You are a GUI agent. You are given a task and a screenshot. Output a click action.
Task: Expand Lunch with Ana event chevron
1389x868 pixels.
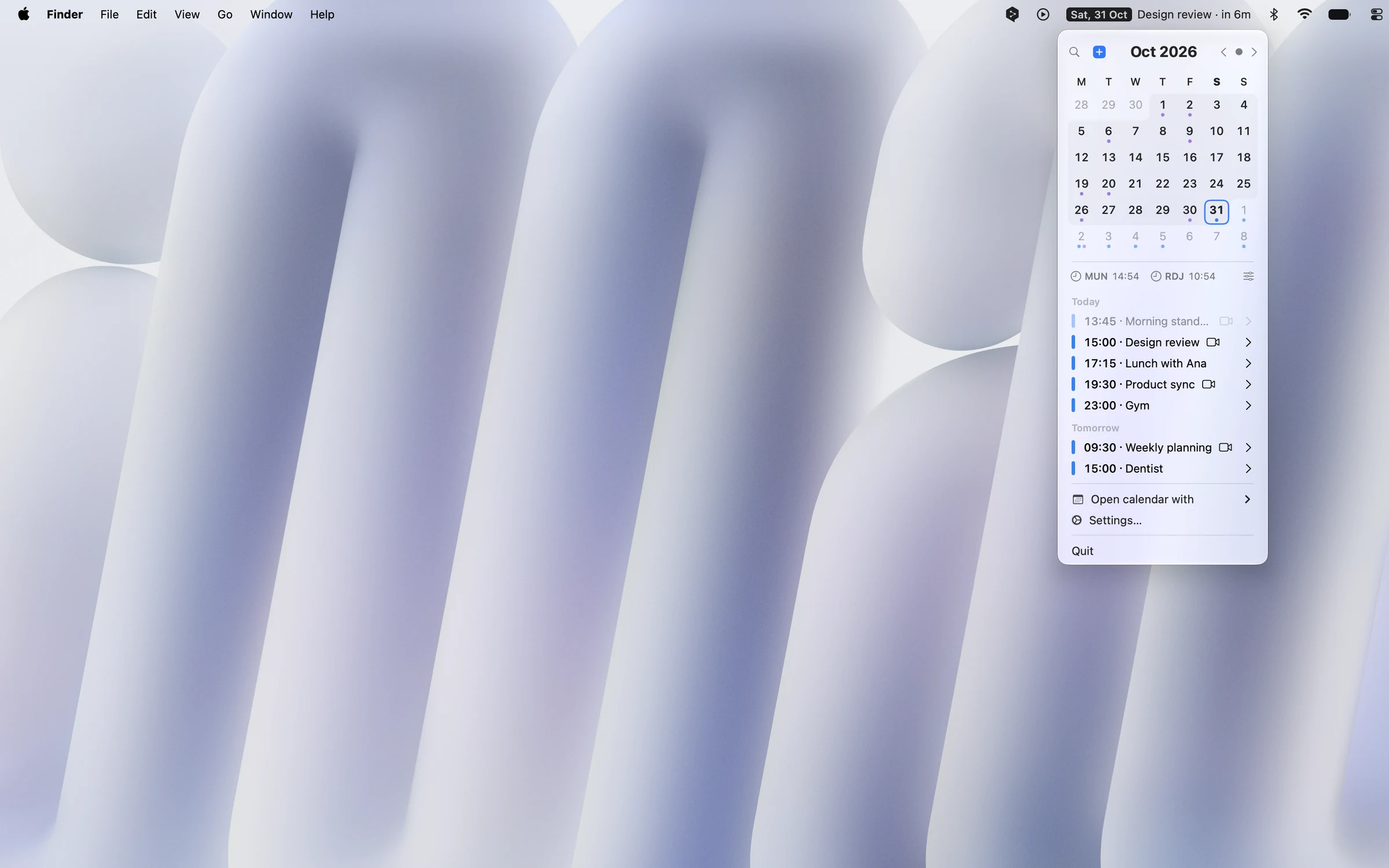pos(1248,363)
